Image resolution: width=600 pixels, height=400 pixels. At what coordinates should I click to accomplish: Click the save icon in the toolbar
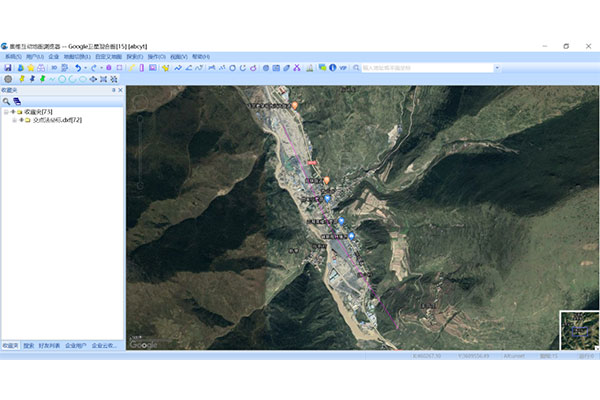point(9,68)
